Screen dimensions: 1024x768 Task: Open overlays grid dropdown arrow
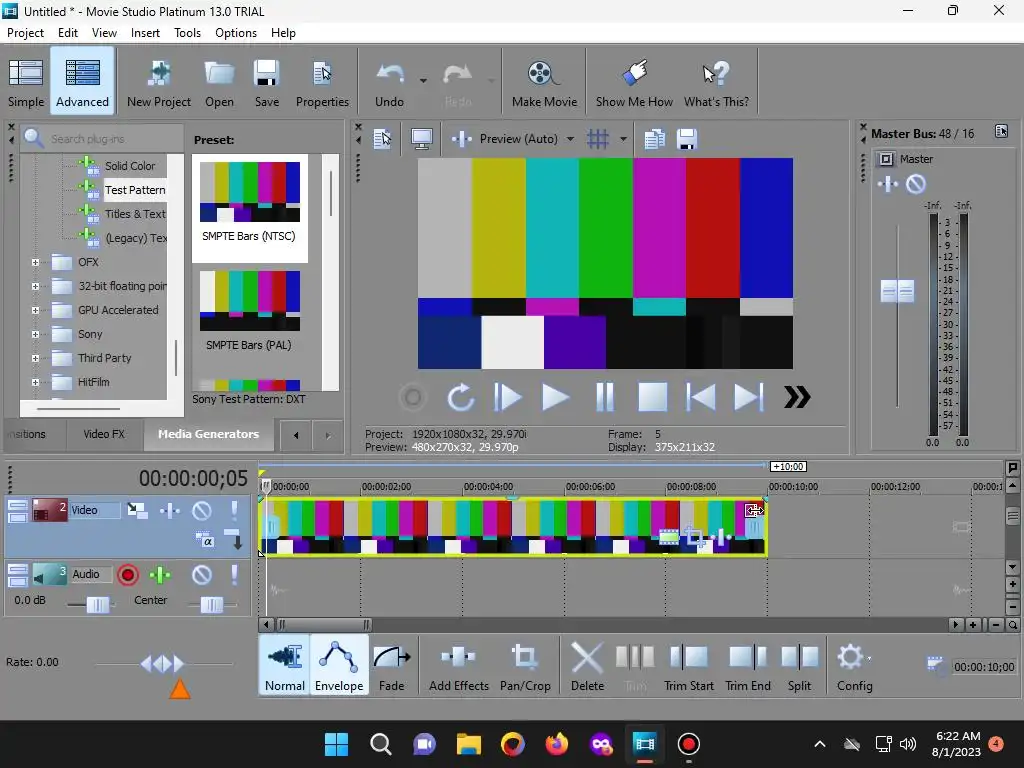pyautogui.click(x=623, y=138)
